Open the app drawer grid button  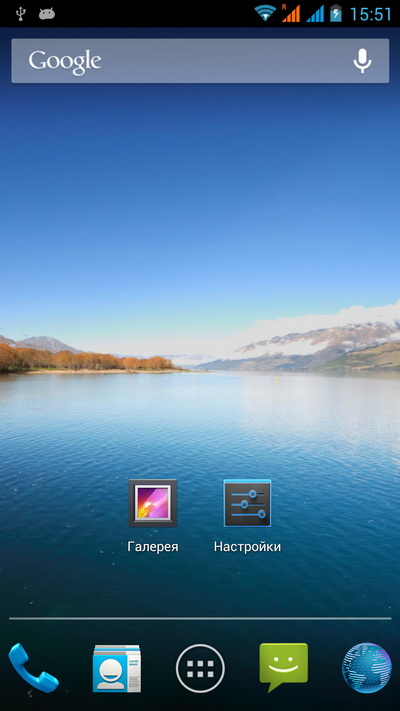click(200, 668)
